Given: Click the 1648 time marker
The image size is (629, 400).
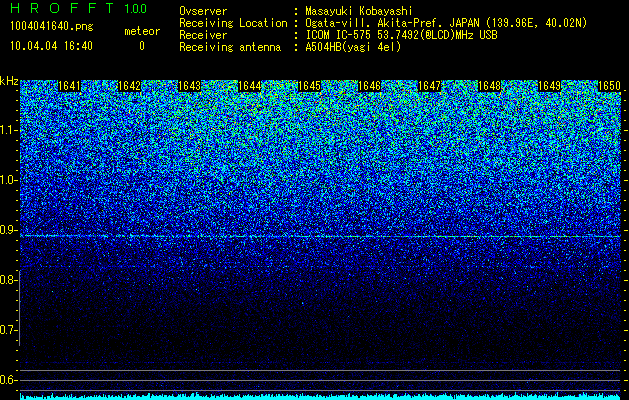Looking at the screenshot, I should (489, 86).
